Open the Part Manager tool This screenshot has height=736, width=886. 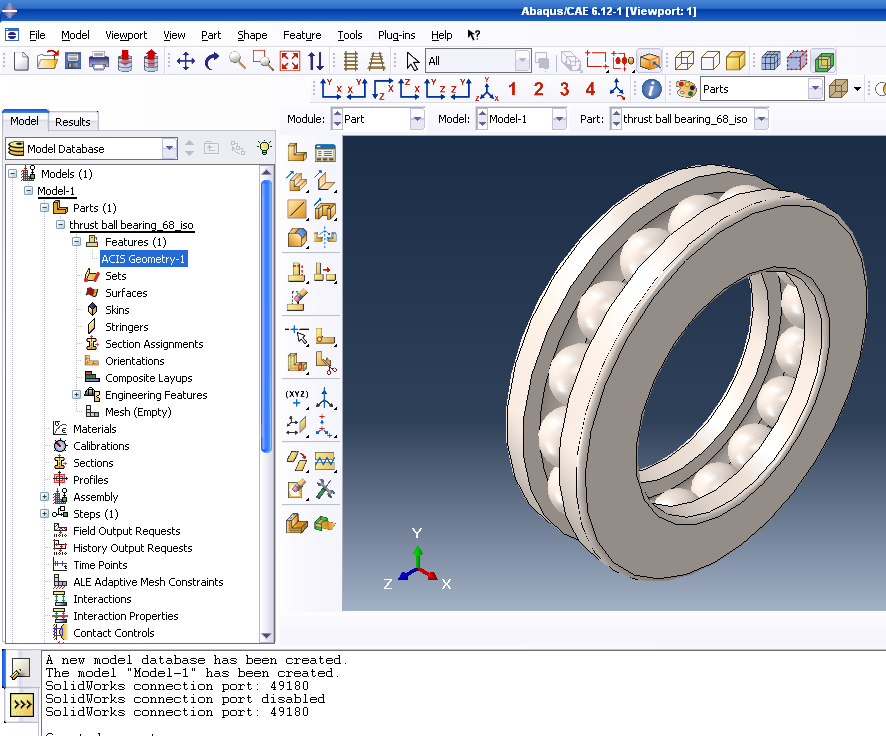pos(325,153)
